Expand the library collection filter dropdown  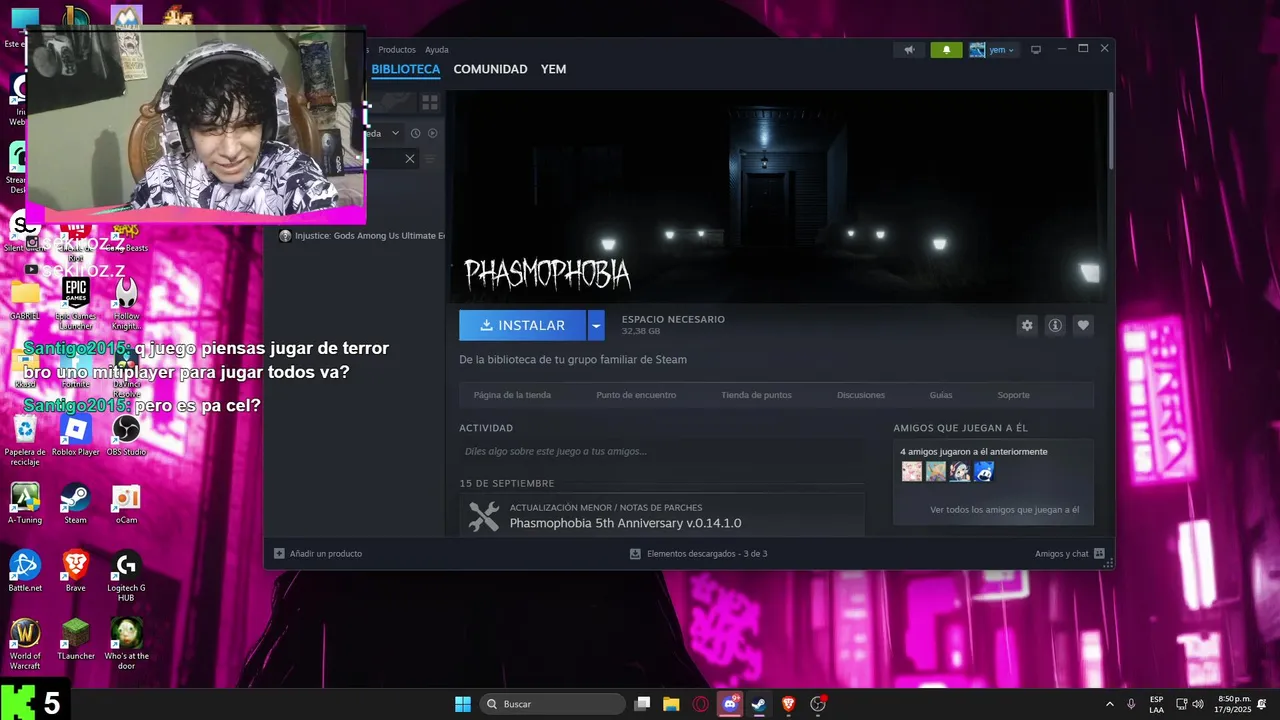pyautogui.click(x=396, y=133)
